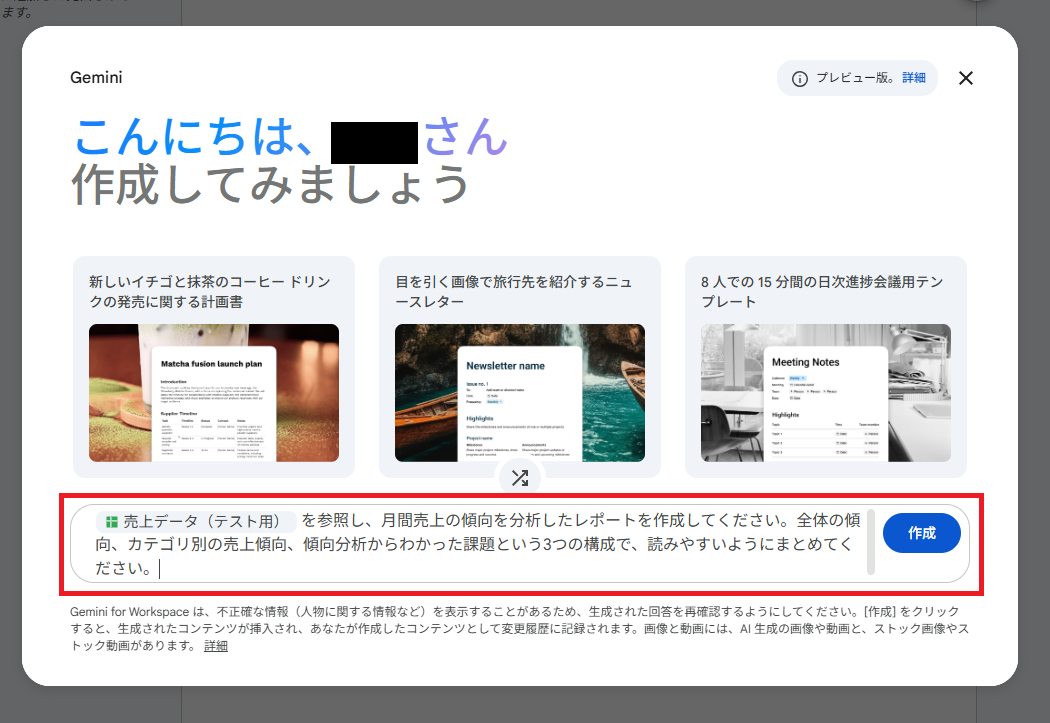Select 目を引く画像で旅行先を紹介する suggestion title
The height and width of the screenshot is (723, 1050).
[514, 292]
